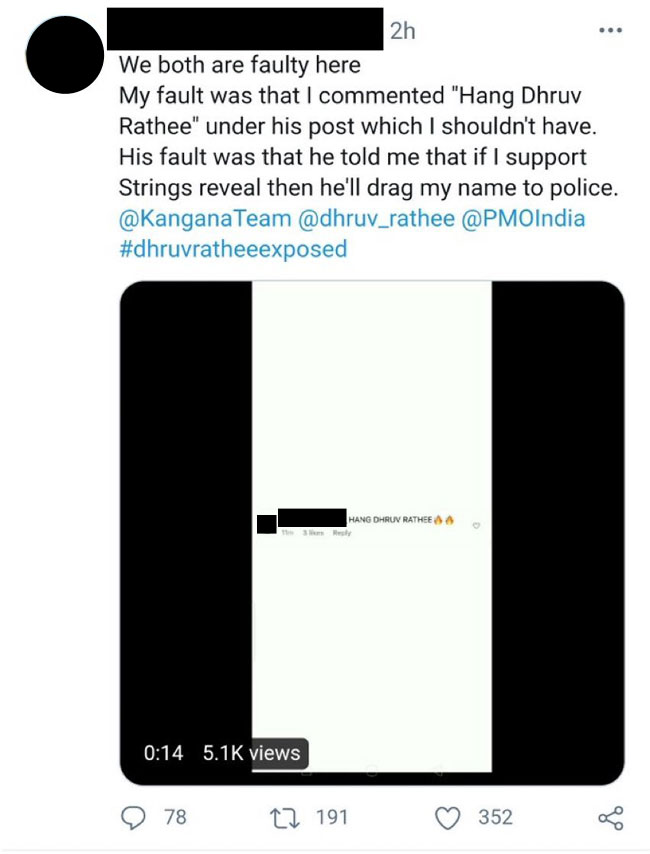The height and width of the screenshot is (854, 650).
Task: Click the 352 likes count
Action: coord(495,817)
